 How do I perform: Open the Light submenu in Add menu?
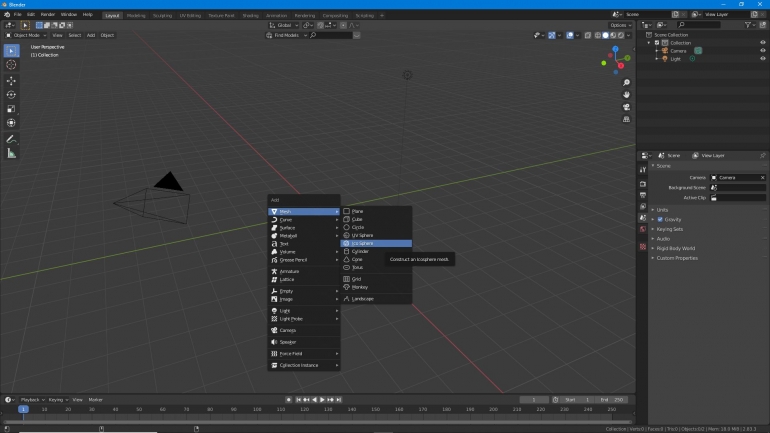click(304, 311)
